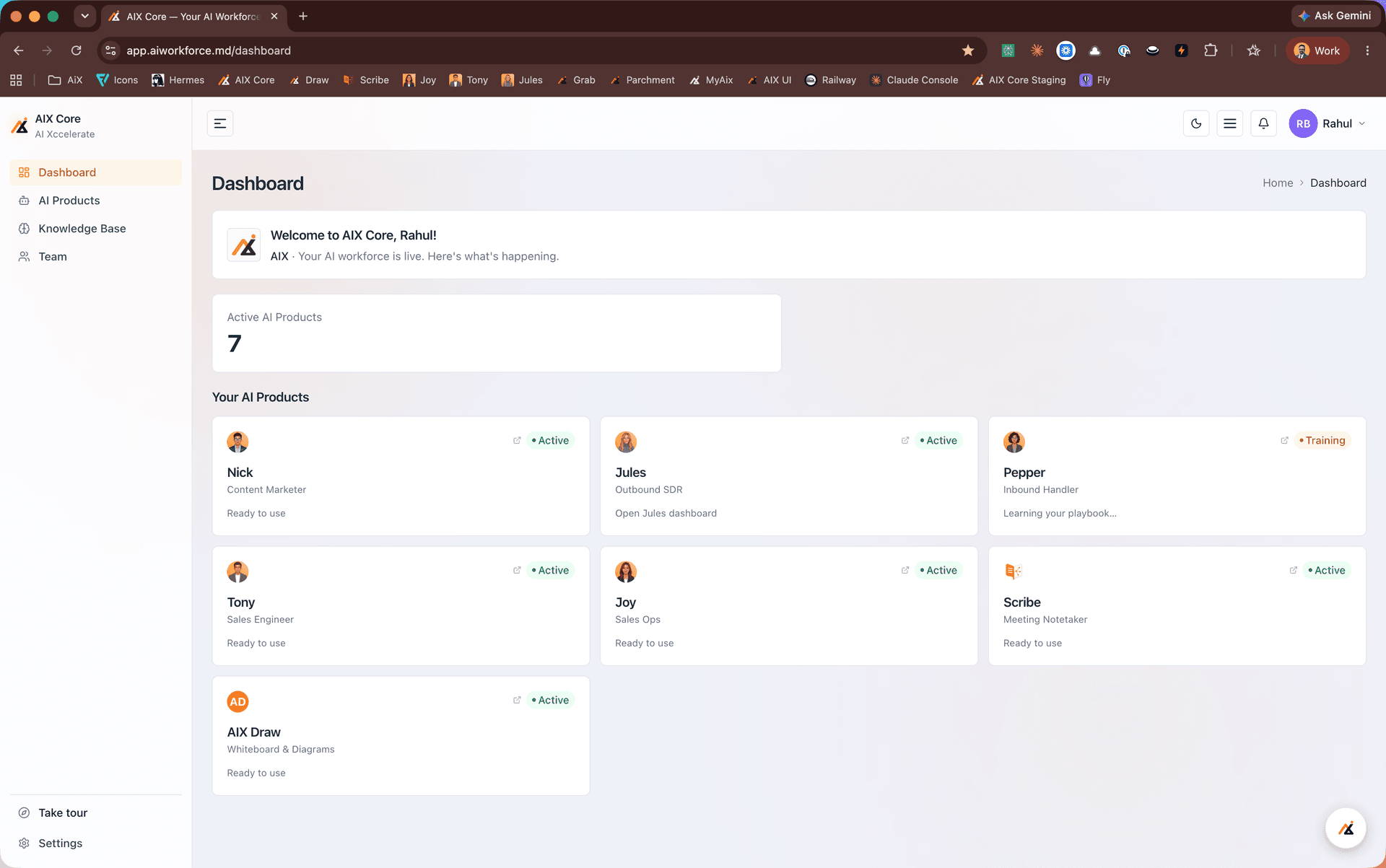
Task: Close the AIX Core tab
Action: tap(274, 16)
